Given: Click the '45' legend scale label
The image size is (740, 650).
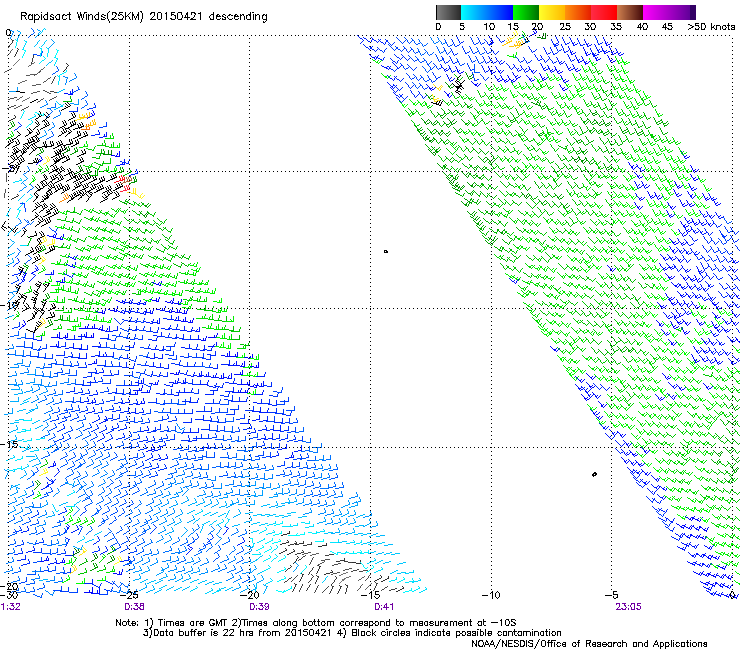Looking at the screenshot, I should pos(667,26).
